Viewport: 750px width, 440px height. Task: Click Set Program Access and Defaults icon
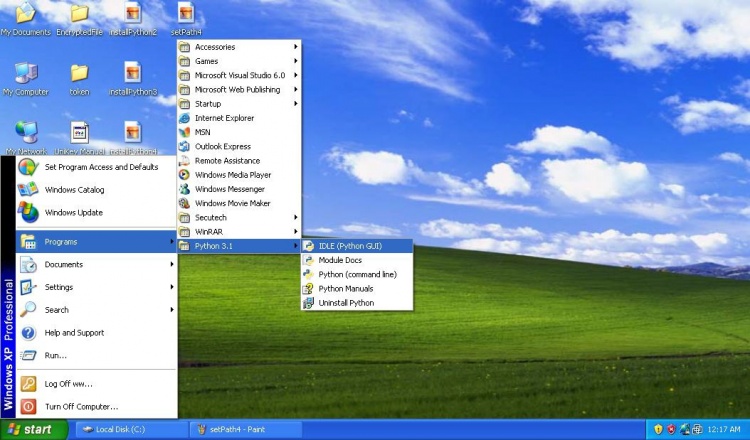tap(28, 167)
